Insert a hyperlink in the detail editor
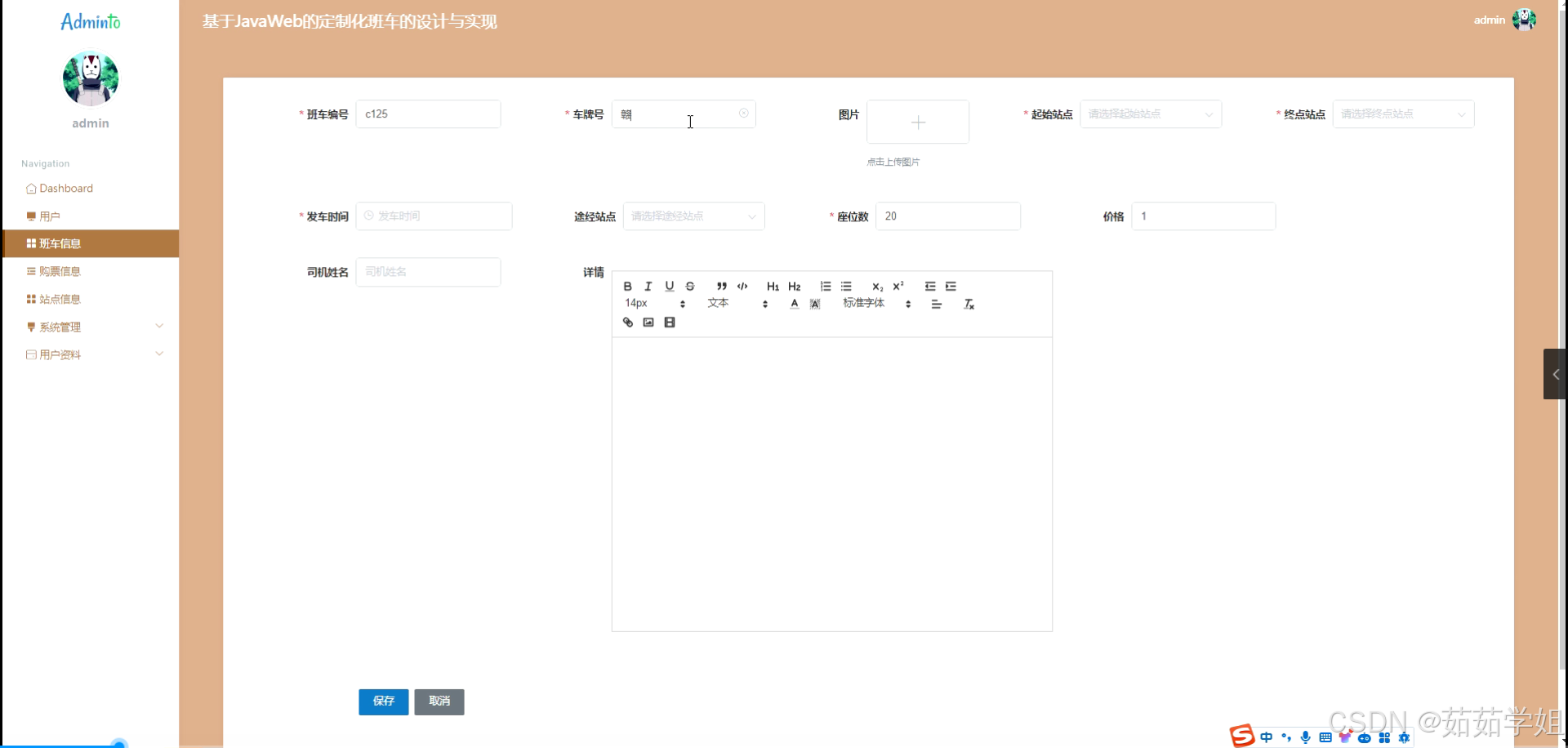1568x748 pixels. (628, 322)
